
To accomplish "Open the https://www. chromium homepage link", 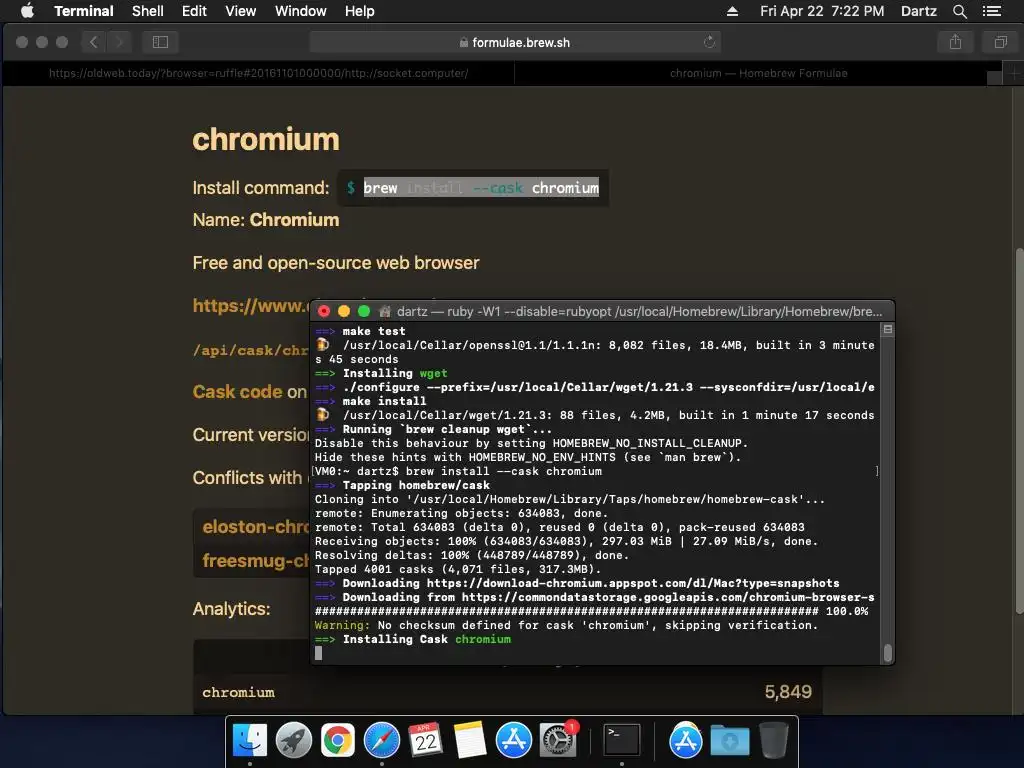I will 251,305.
